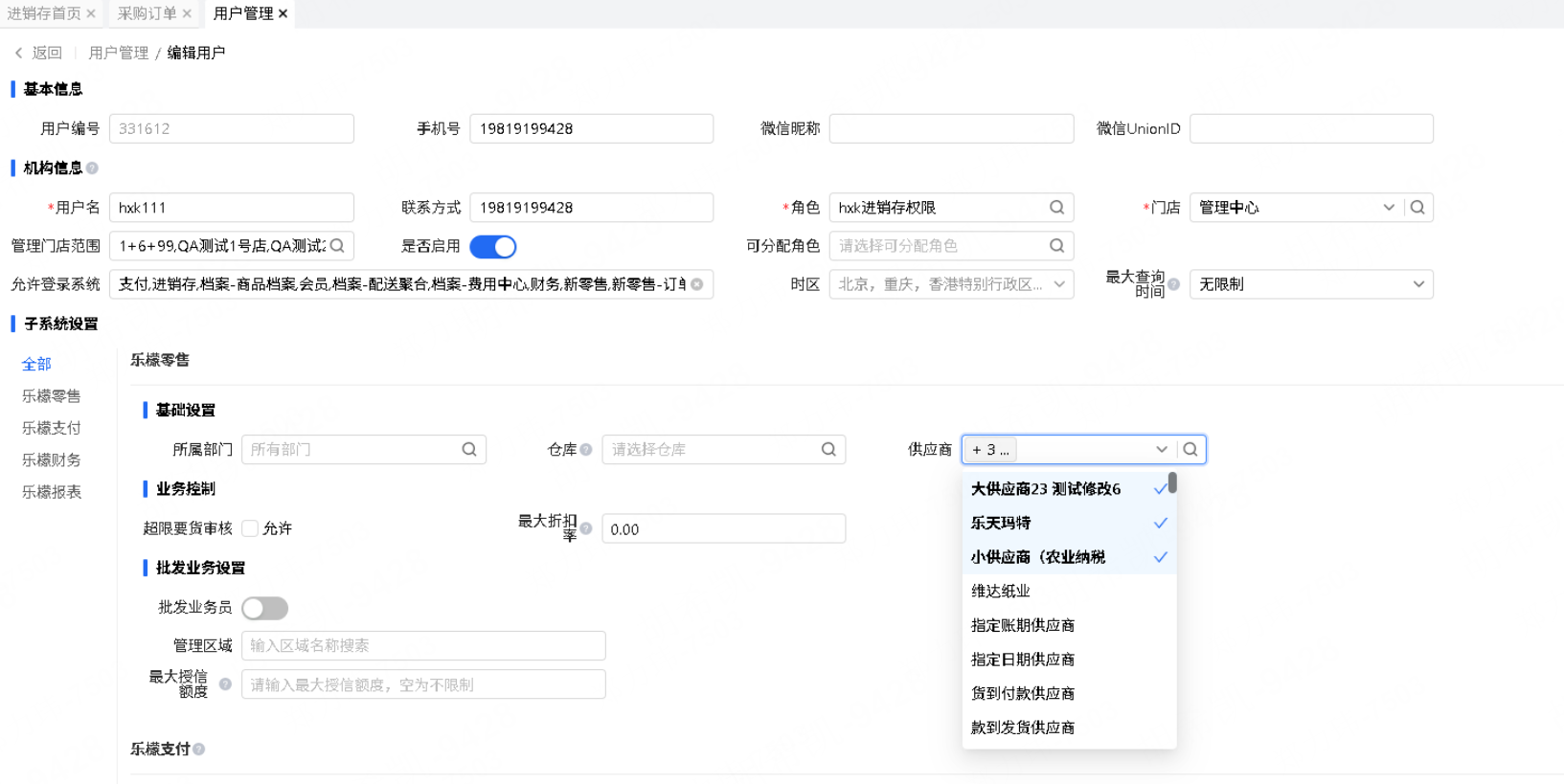This screenshot has width=1564, height=784.
Task: Click the 返回 back link
Action: click(x=39, y=53)
